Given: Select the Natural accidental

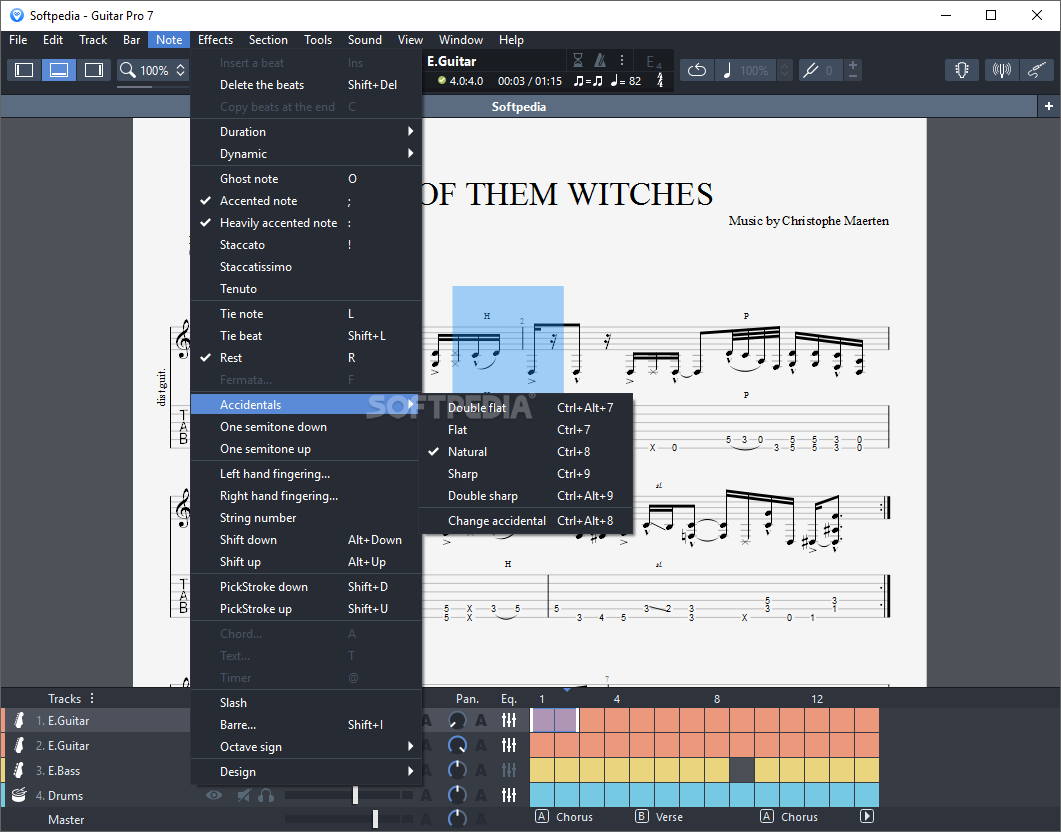Looking at the screenshot, I should pyautogui.click(x=526, y=452).
